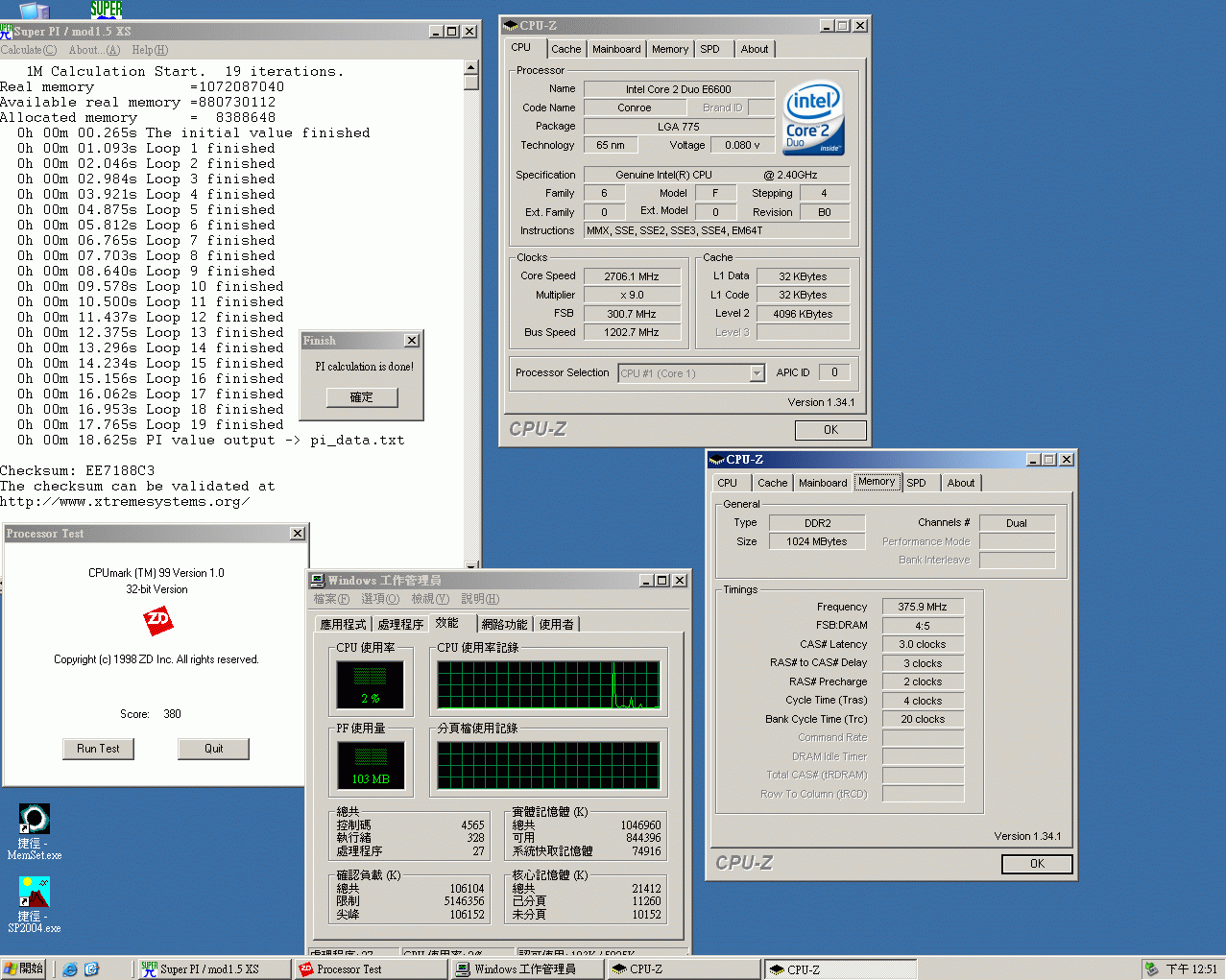This screenshot has height=980, width=1226.
Task: Click the Score value "380" in Processor Test
Action: pos(172,714)
